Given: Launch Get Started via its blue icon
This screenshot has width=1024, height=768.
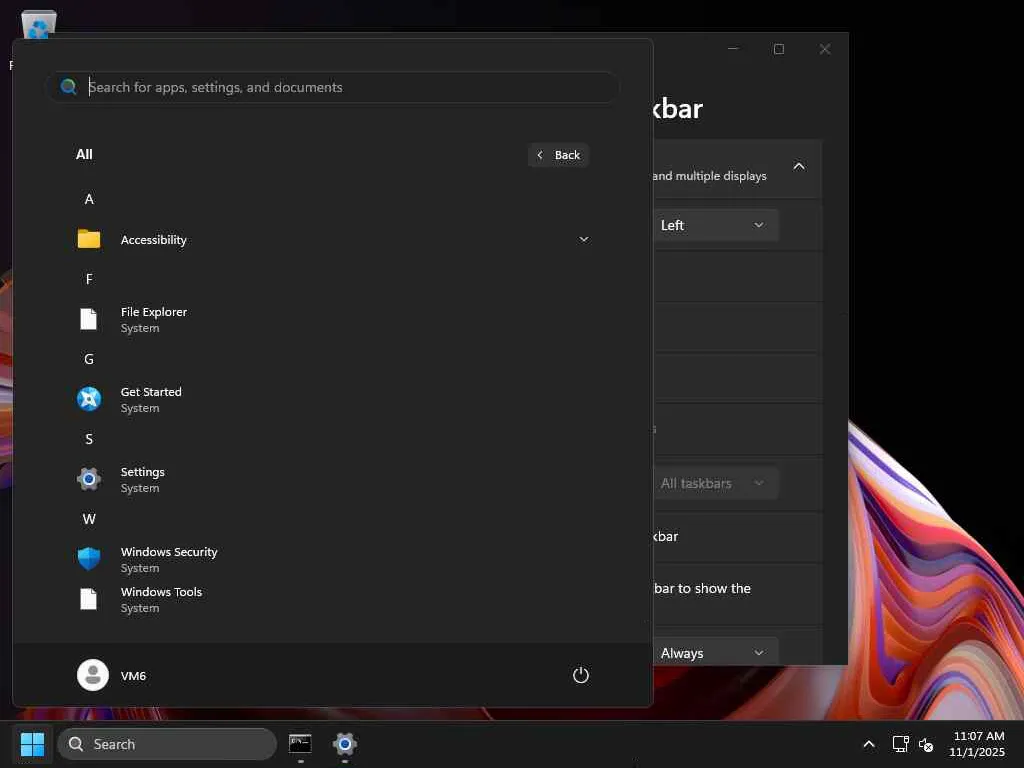Looking at the screenshot, I should [x=89, y=398].
